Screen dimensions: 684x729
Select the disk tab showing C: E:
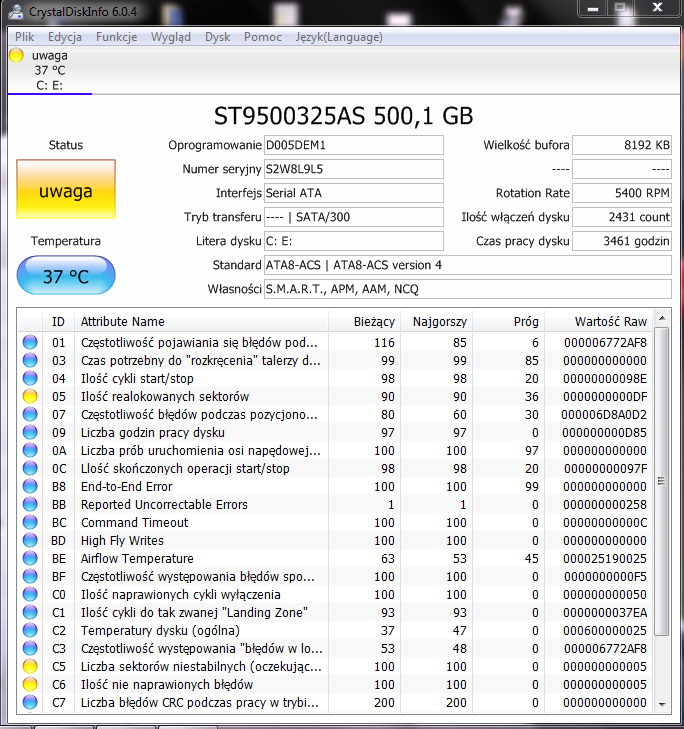pos(50,71)
